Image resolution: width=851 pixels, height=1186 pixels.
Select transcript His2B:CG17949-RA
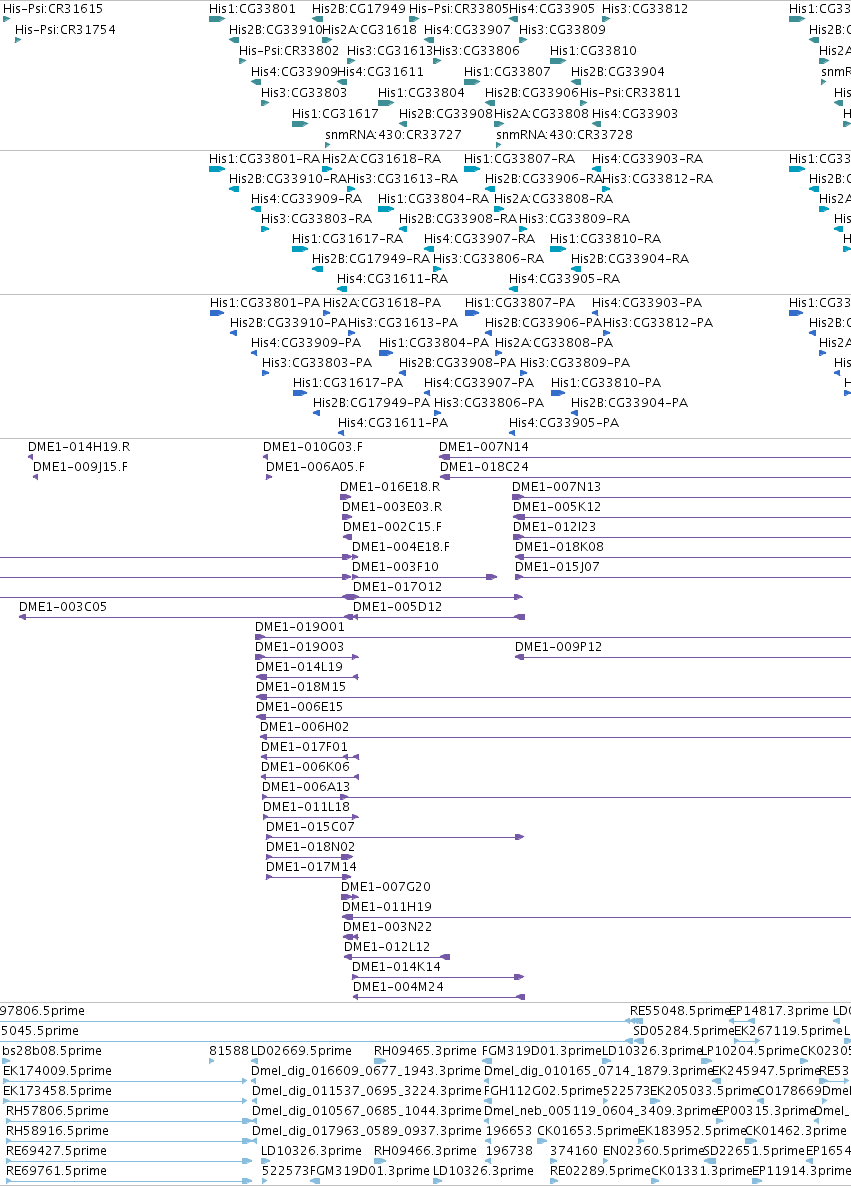point(371,259)
